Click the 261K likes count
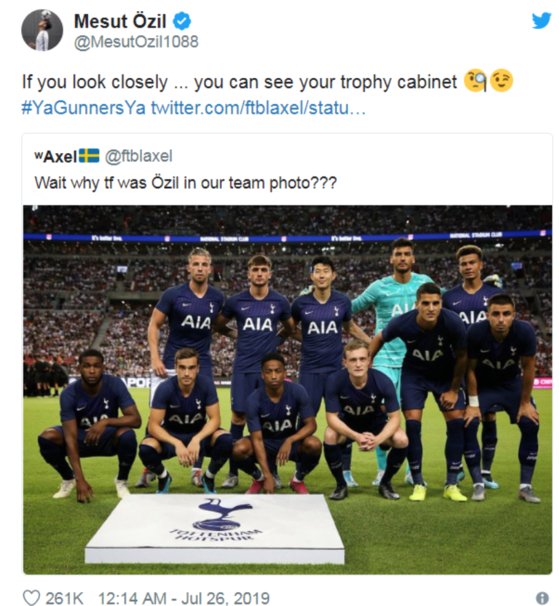559x606 pixels. (65, 598)
